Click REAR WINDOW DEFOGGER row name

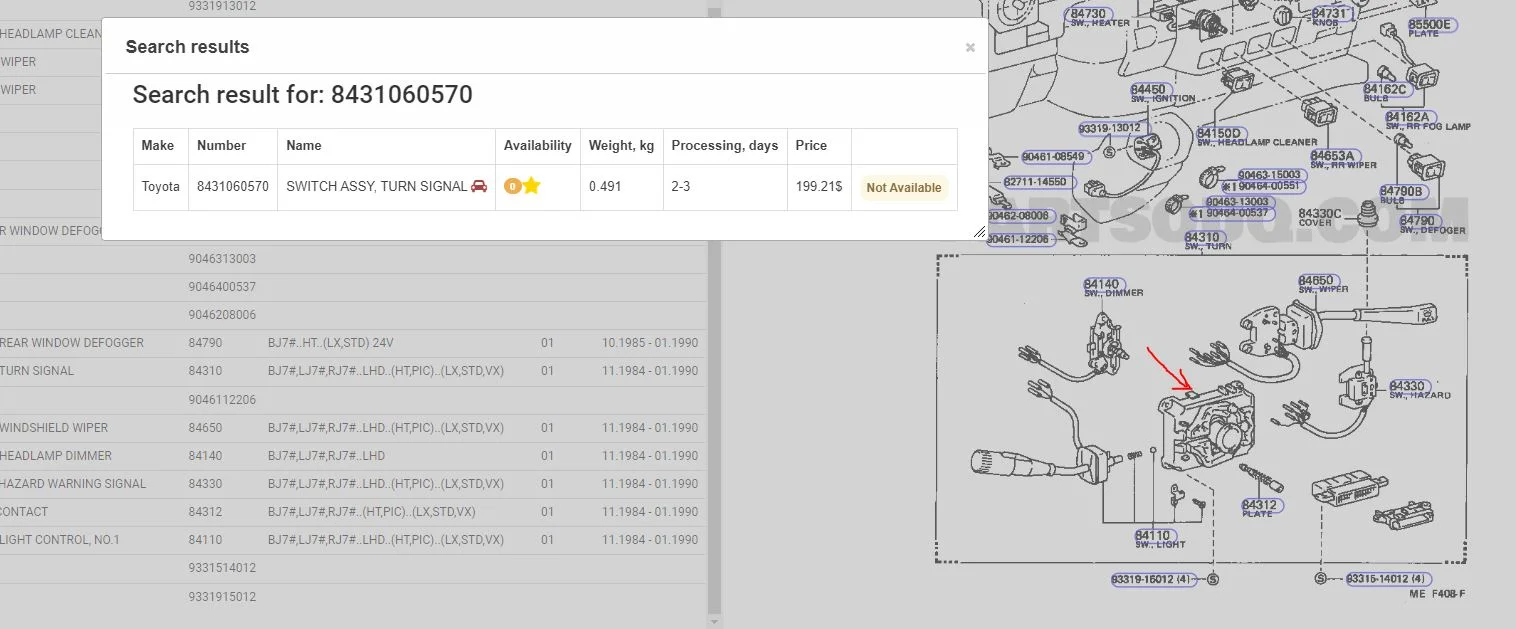click(x=72, y=343)
